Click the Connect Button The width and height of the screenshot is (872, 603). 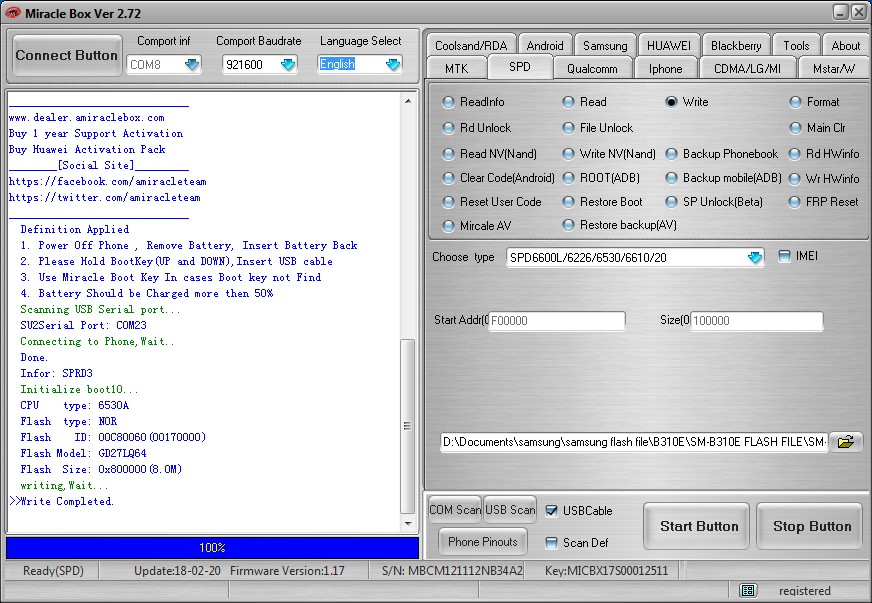click(67, 55)
